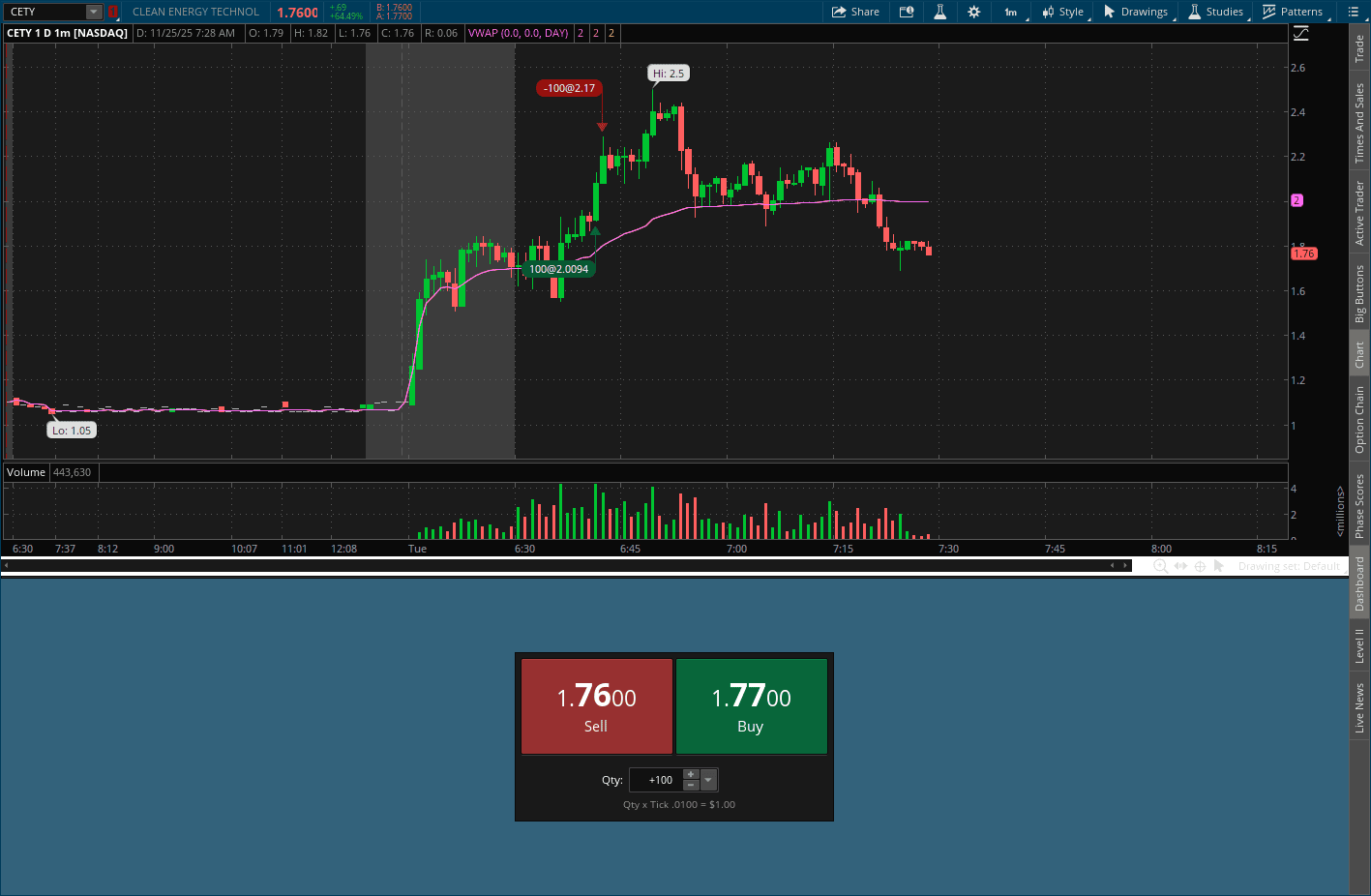Select the Chart side tab
Viewport: 1371px width, 896px height.
pos(1359,354)
